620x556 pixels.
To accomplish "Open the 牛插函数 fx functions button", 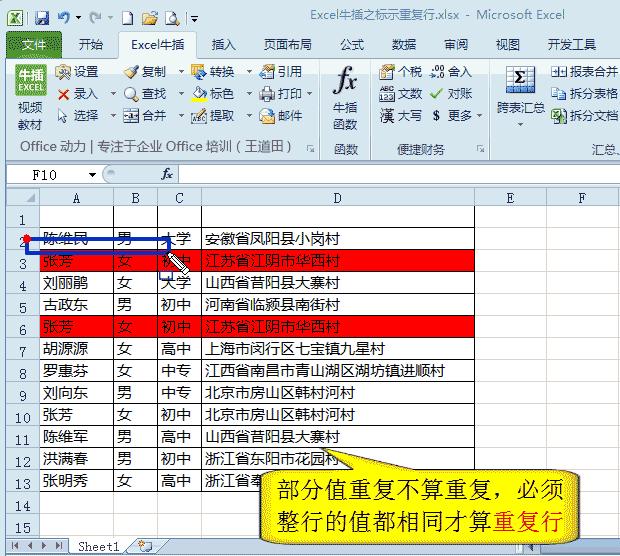I will coord(345,98).
